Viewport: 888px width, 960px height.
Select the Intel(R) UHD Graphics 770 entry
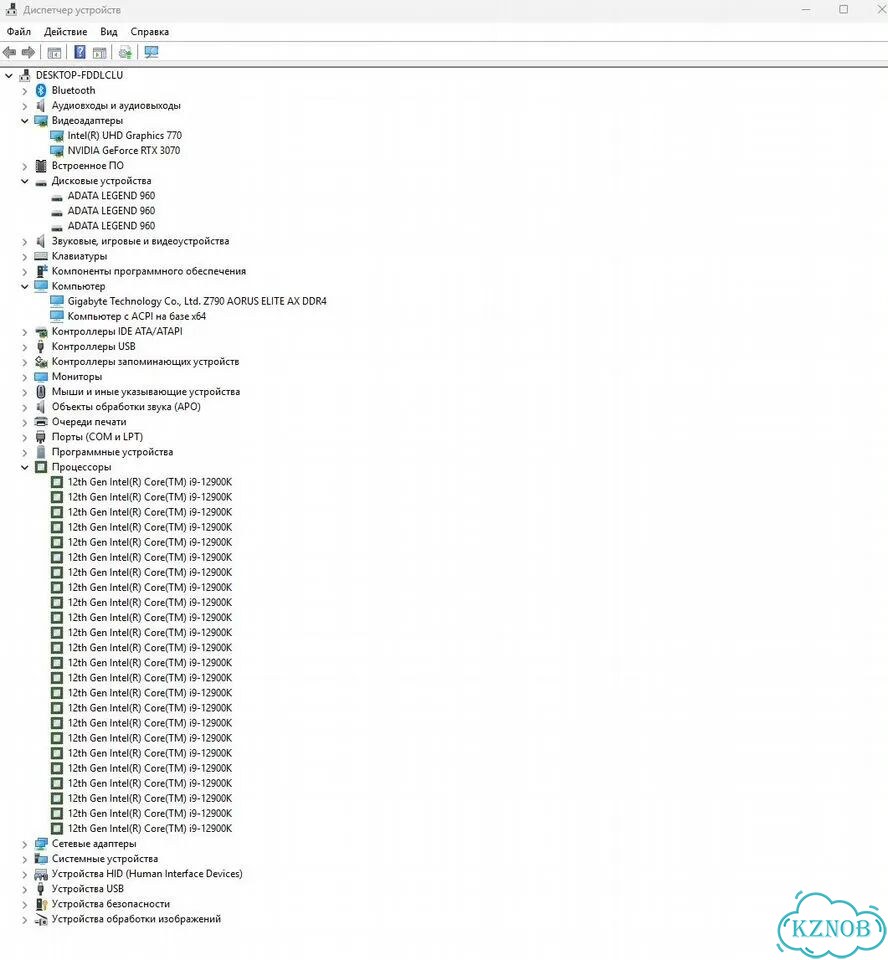point(124,136)
